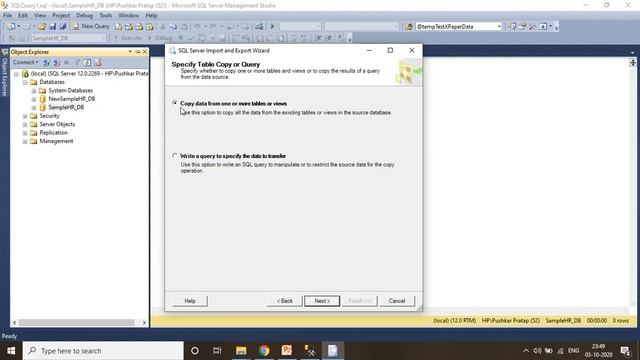The image size is (640, 360).
Task: Expand the Security folder
Action: coord(25,116)
